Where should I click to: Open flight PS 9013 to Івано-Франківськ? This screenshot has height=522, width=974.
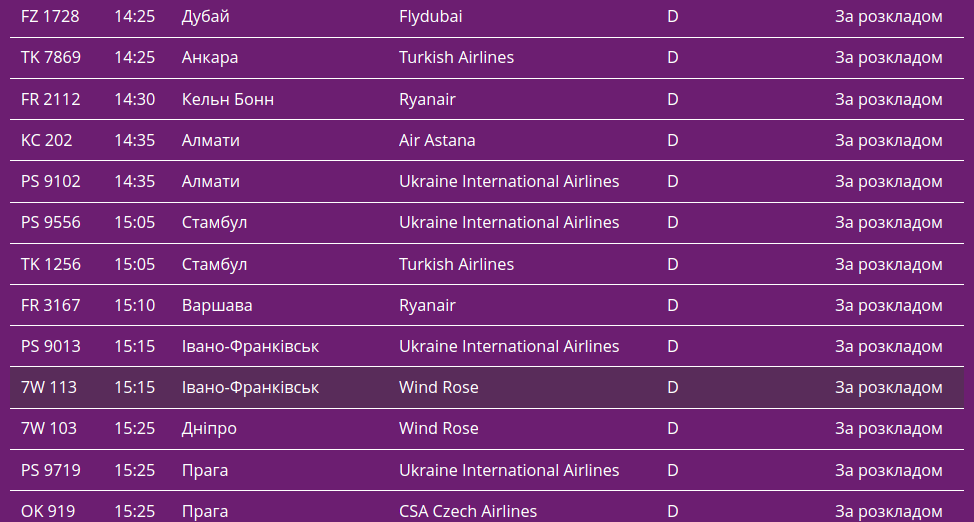point(51,346)
